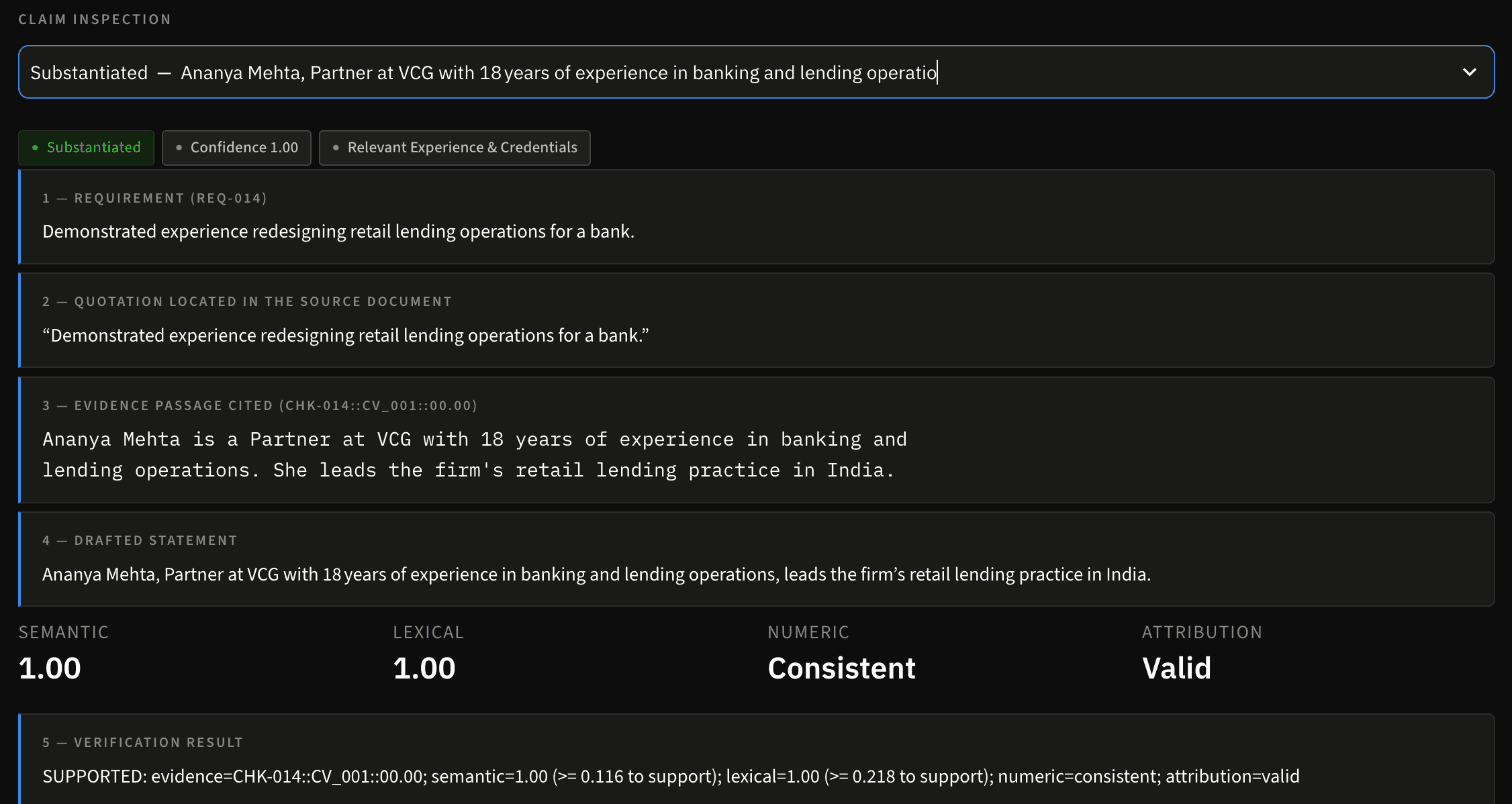This screenshot has width=1512, height=804.
Task: Click the green dot on Substantiated badge
Action: pyautogui.click(x=35, y=147)
